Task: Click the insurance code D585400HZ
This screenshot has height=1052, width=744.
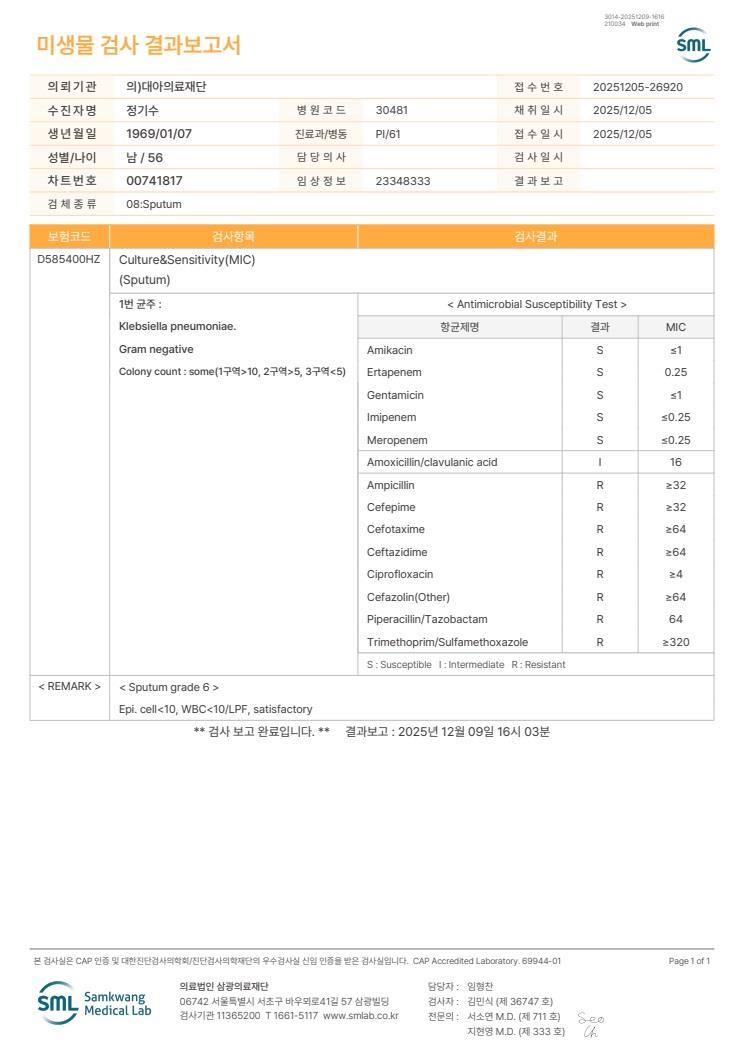Action: [68, 260]
